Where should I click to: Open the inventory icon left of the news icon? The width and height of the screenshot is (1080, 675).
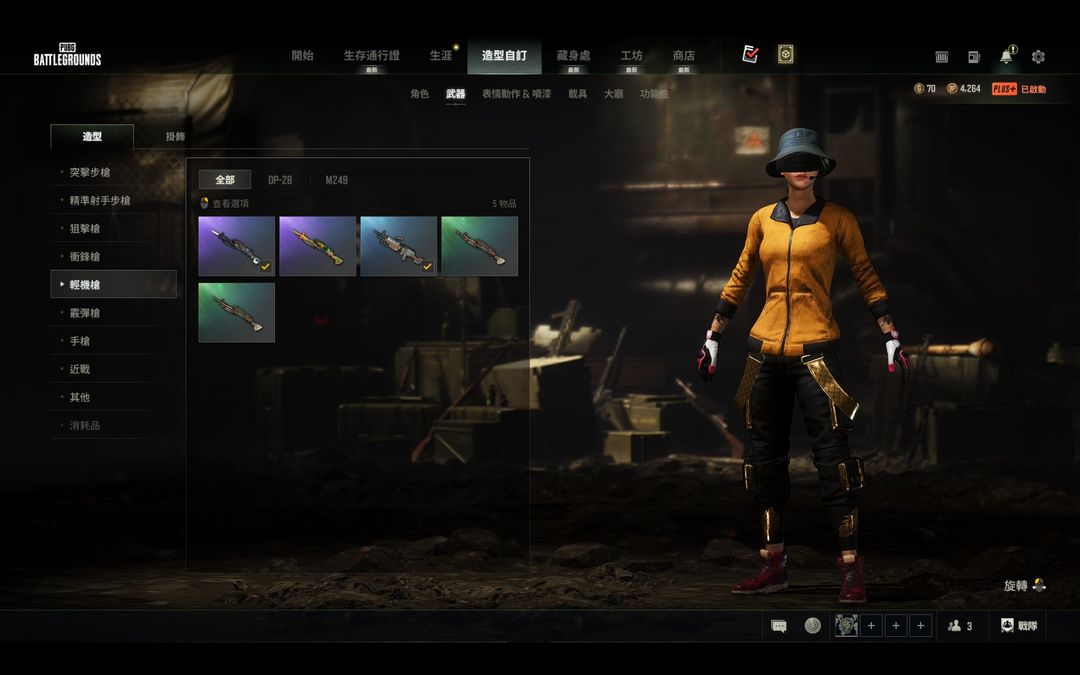point(942,57)
